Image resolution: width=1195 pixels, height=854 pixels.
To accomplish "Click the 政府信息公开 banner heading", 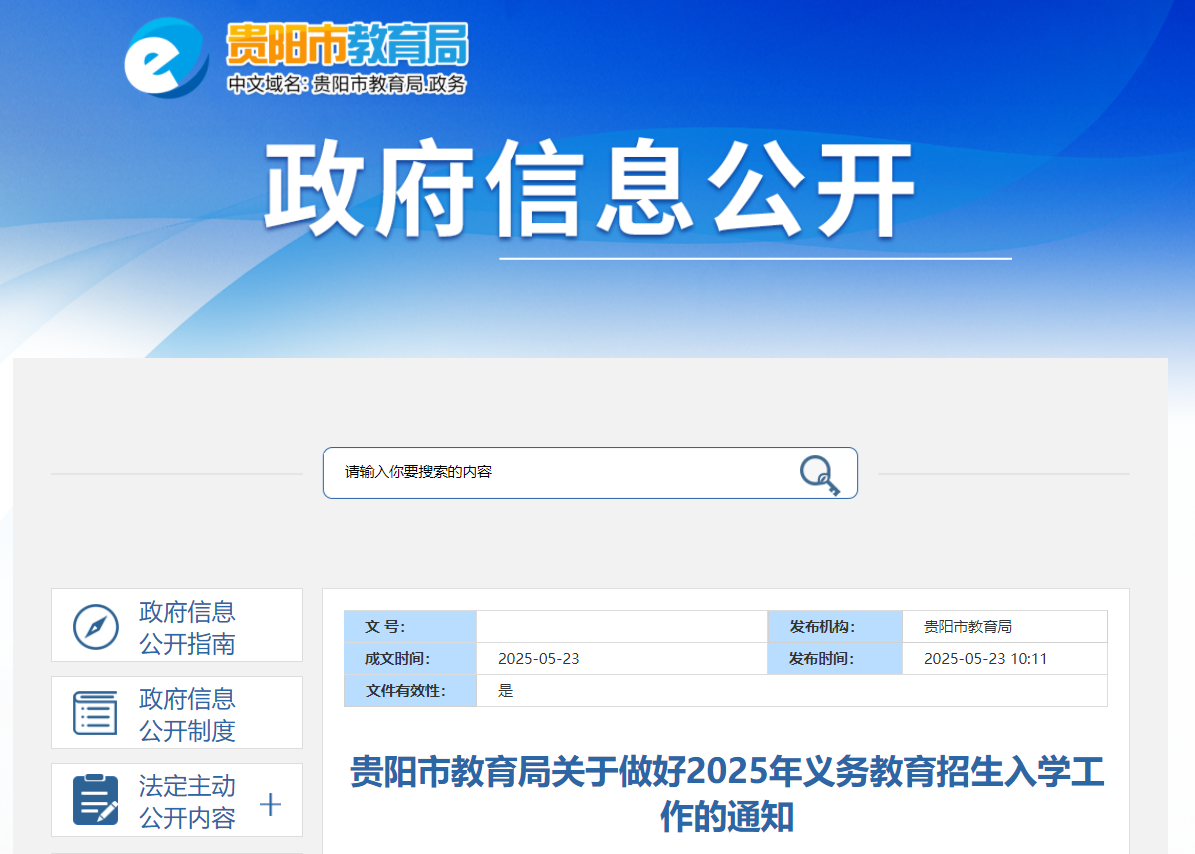I will (x=589, y=190).
